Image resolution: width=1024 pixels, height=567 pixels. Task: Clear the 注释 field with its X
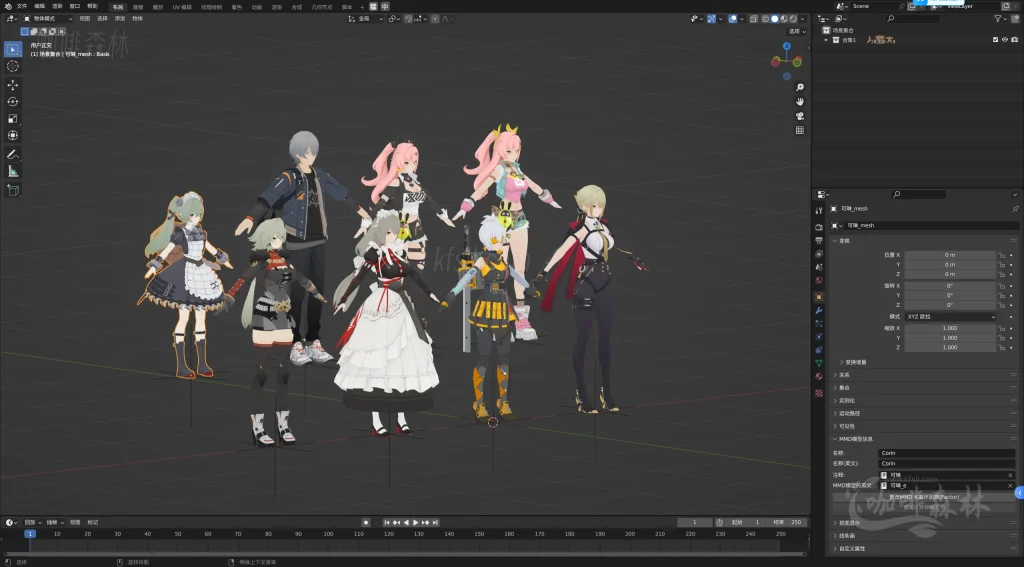tap(1010, 476)
